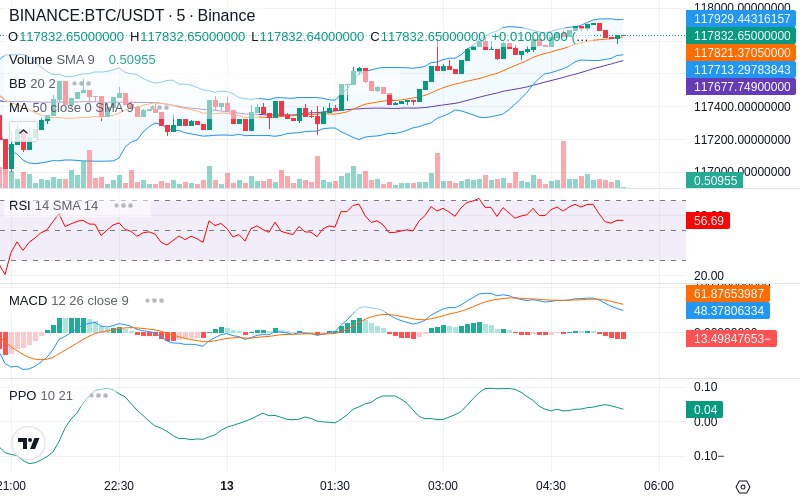The height and width of the screenshot is (500, 800).
Task: Click the 01:30 time axis label
Action: tap(335, 486)
